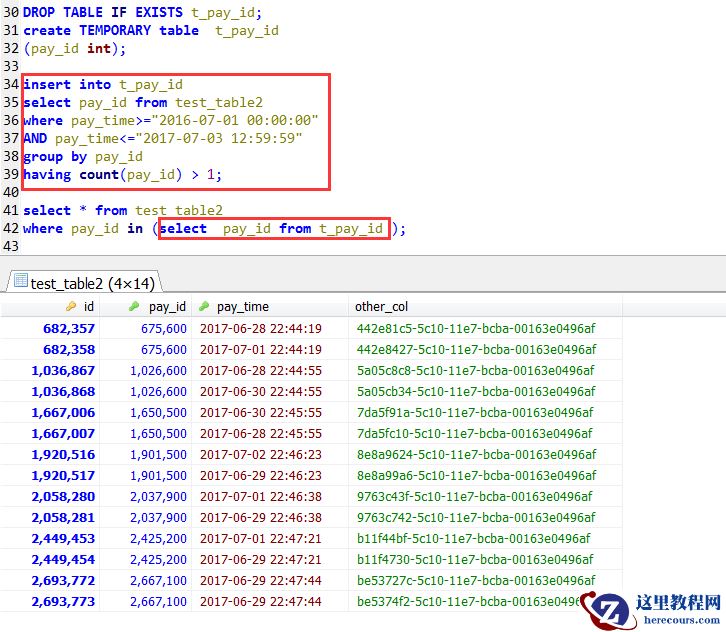Place cursor on line 39 having count clause
The height and width of the screenshot is (632, 726).
click(x=123, y=175)
